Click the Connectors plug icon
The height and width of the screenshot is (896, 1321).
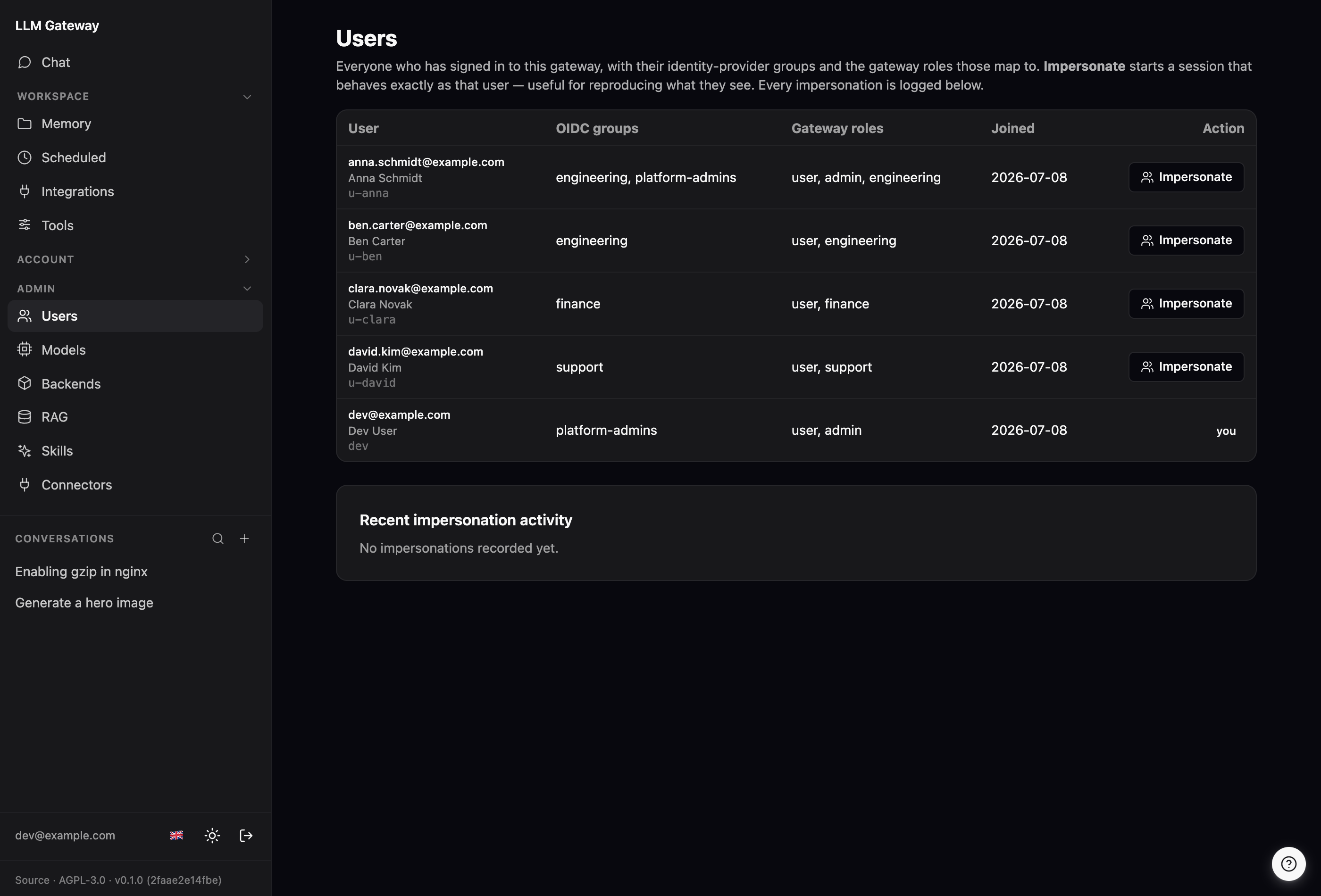pyautogui.click(x=25, y=485)
